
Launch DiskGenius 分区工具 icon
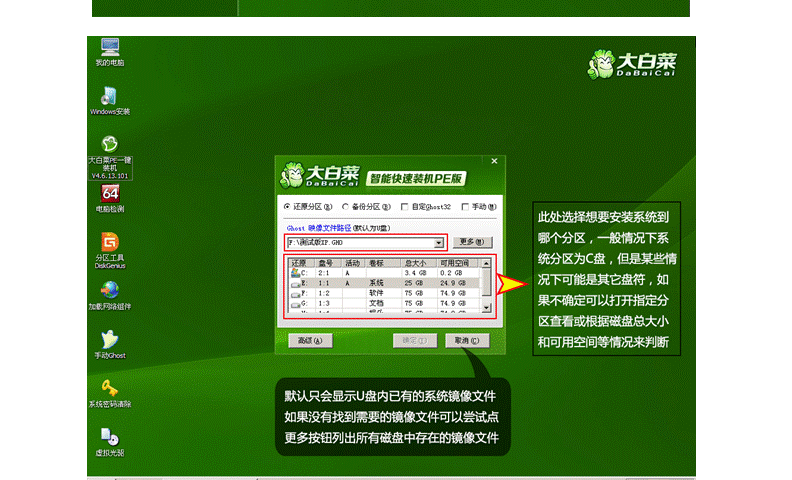(110, 243)
